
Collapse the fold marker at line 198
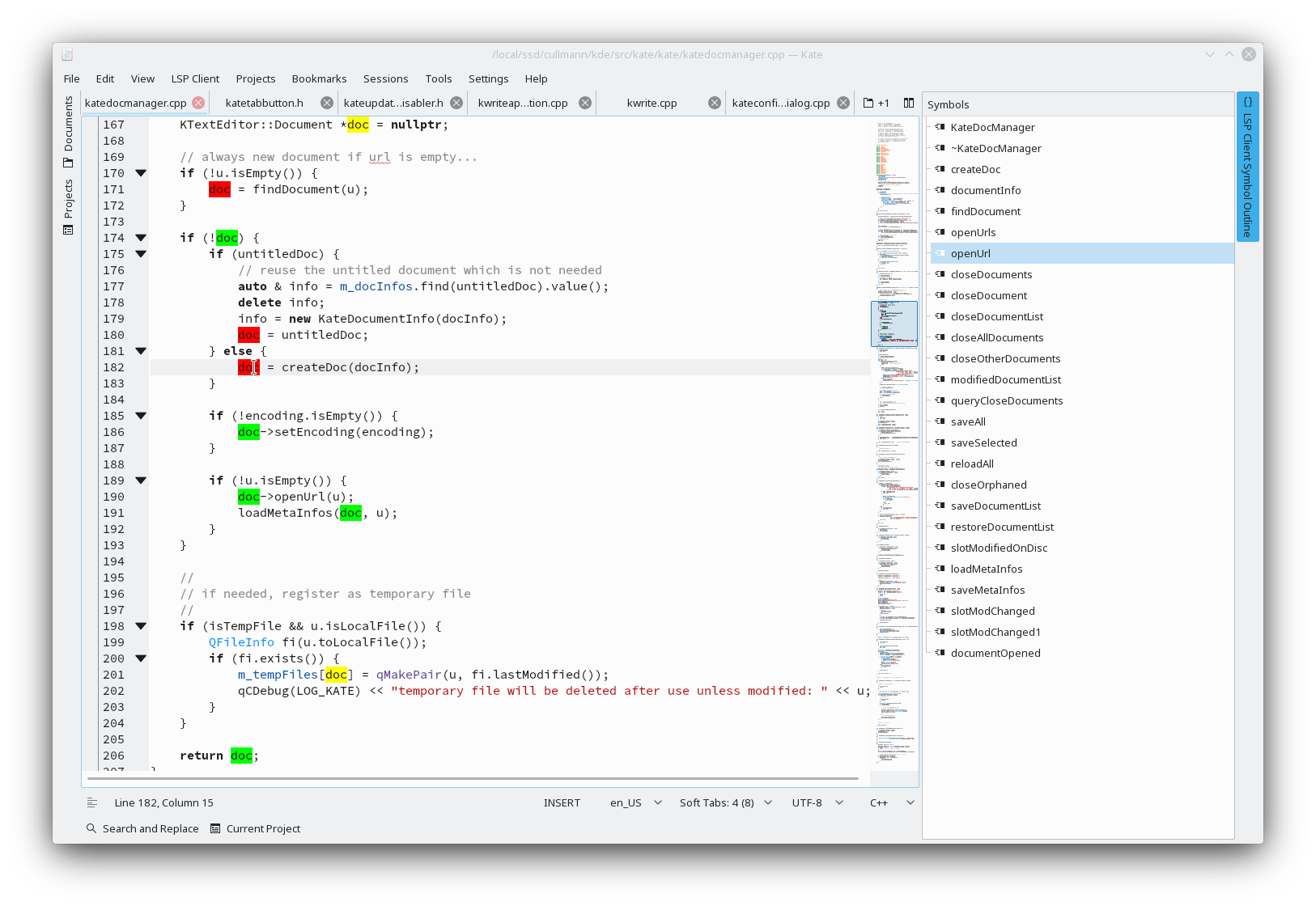pos(141,626)
